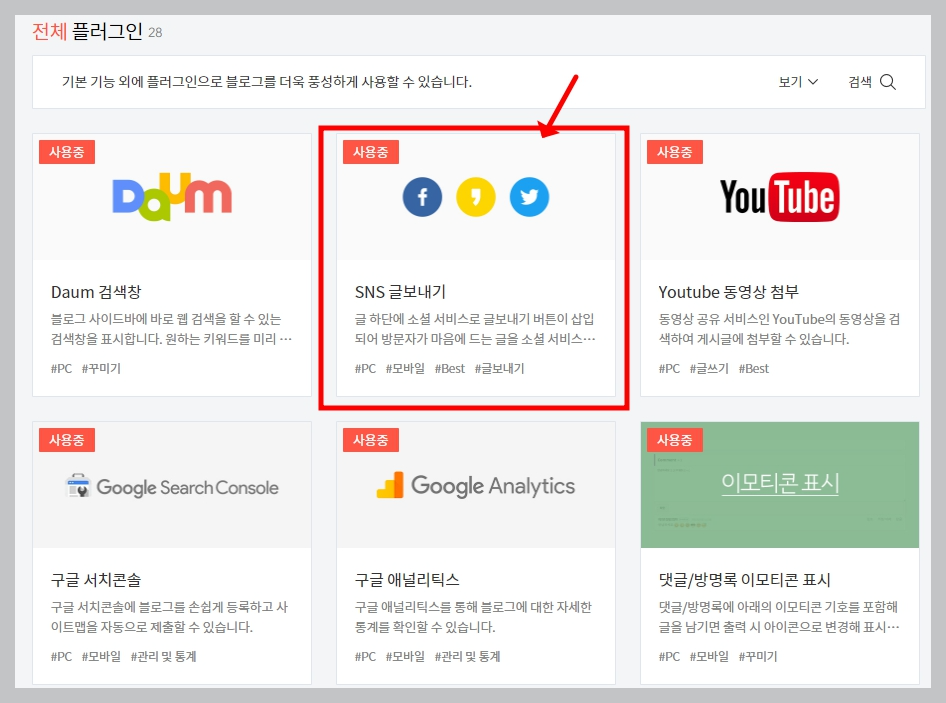Click 사용중 badge on SNS 글보내기 card

coord(371,152)
